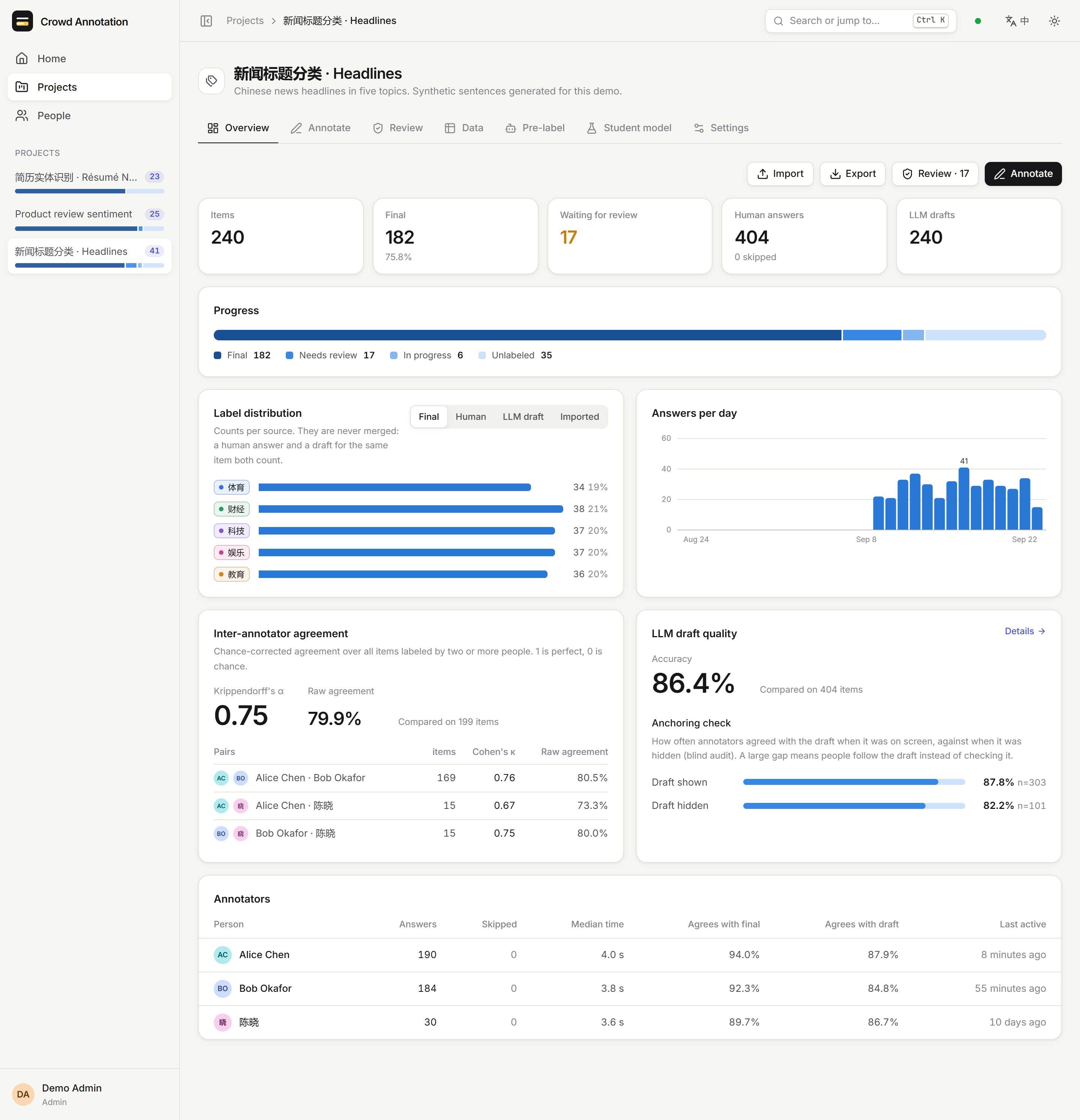This screenshot has width=1080, height=1120.
Task: Click the green status dot
Action: pos(978,21)
